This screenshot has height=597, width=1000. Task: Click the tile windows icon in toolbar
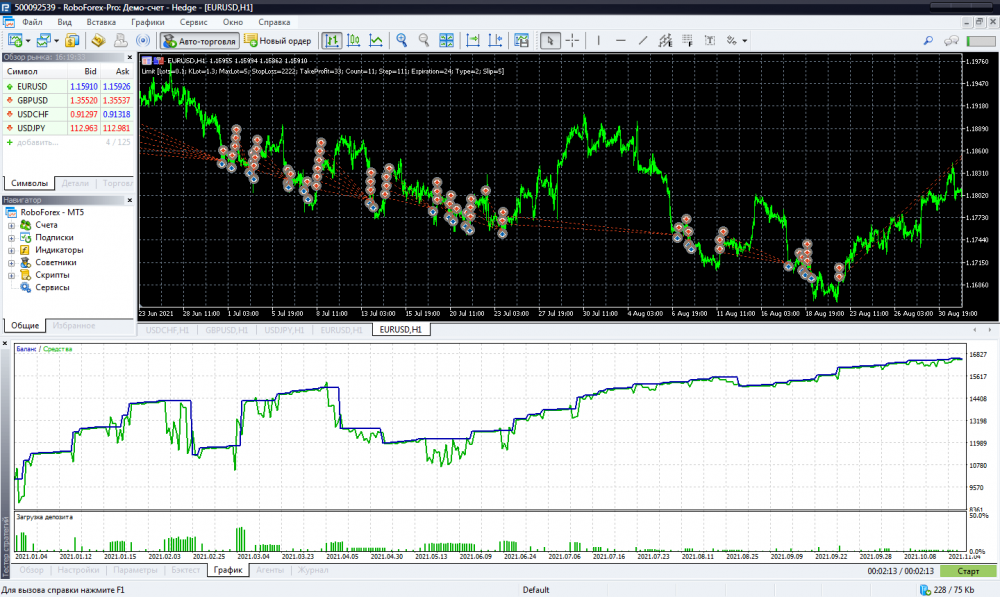tap(447, 41)
